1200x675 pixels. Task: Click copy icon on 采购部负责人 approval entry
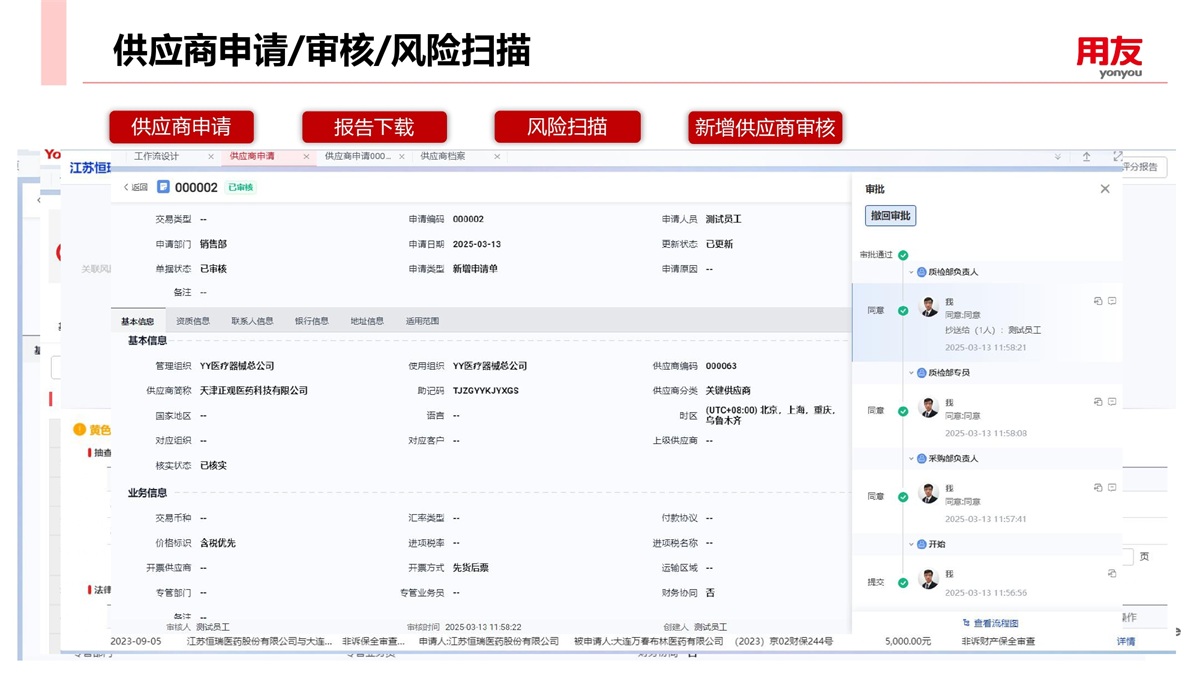(1098, 487)
